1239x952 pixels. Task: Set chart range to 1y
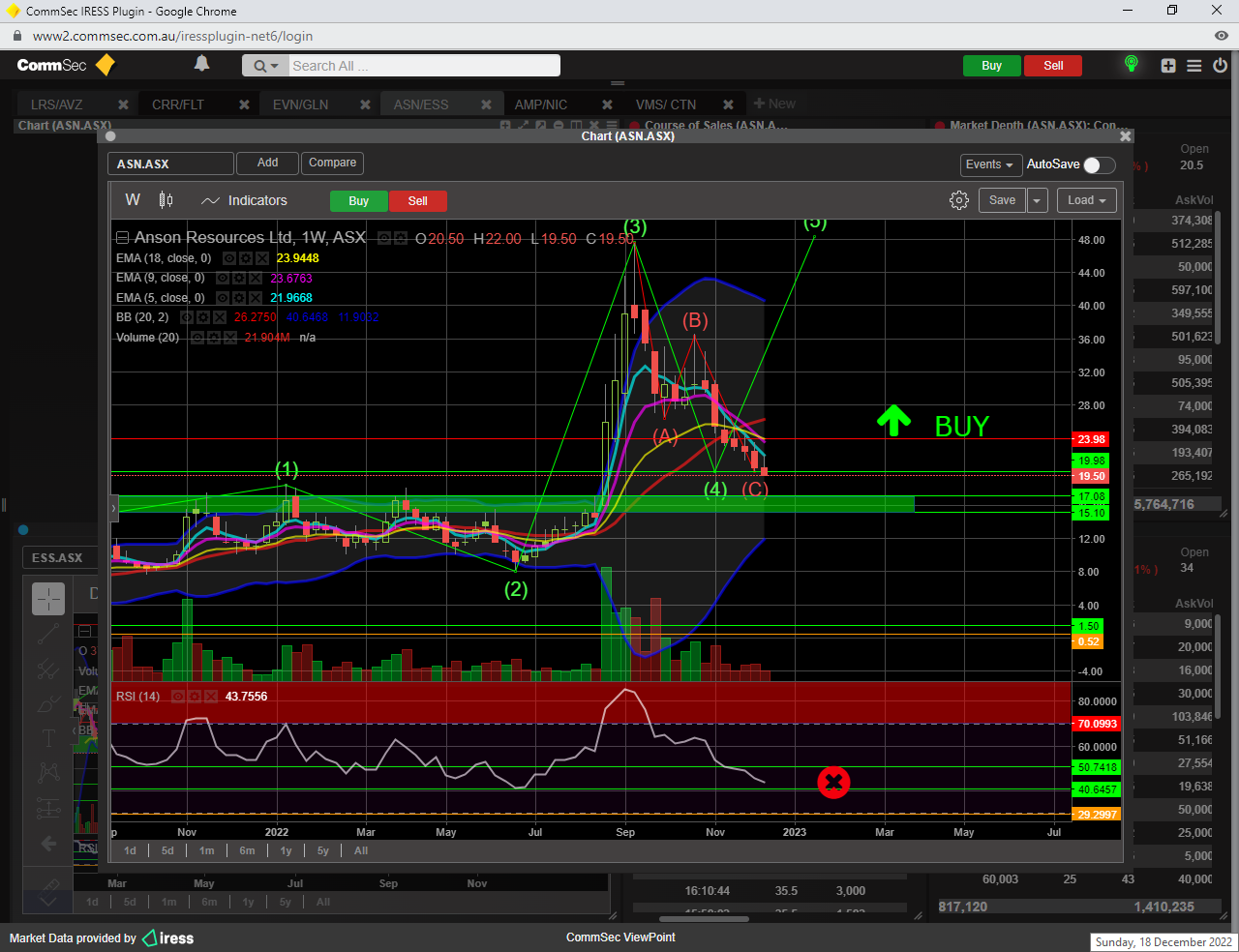coord(287,851)
